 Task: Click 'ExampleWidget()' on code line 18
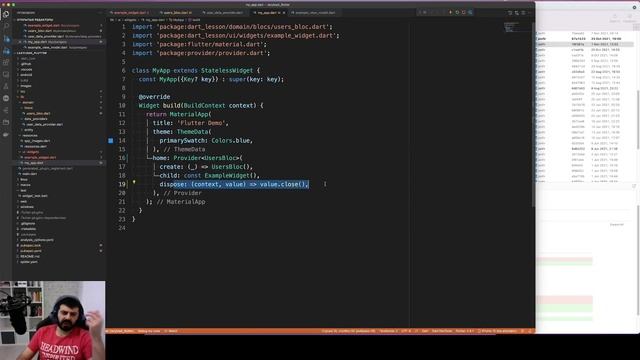point(231,176)
